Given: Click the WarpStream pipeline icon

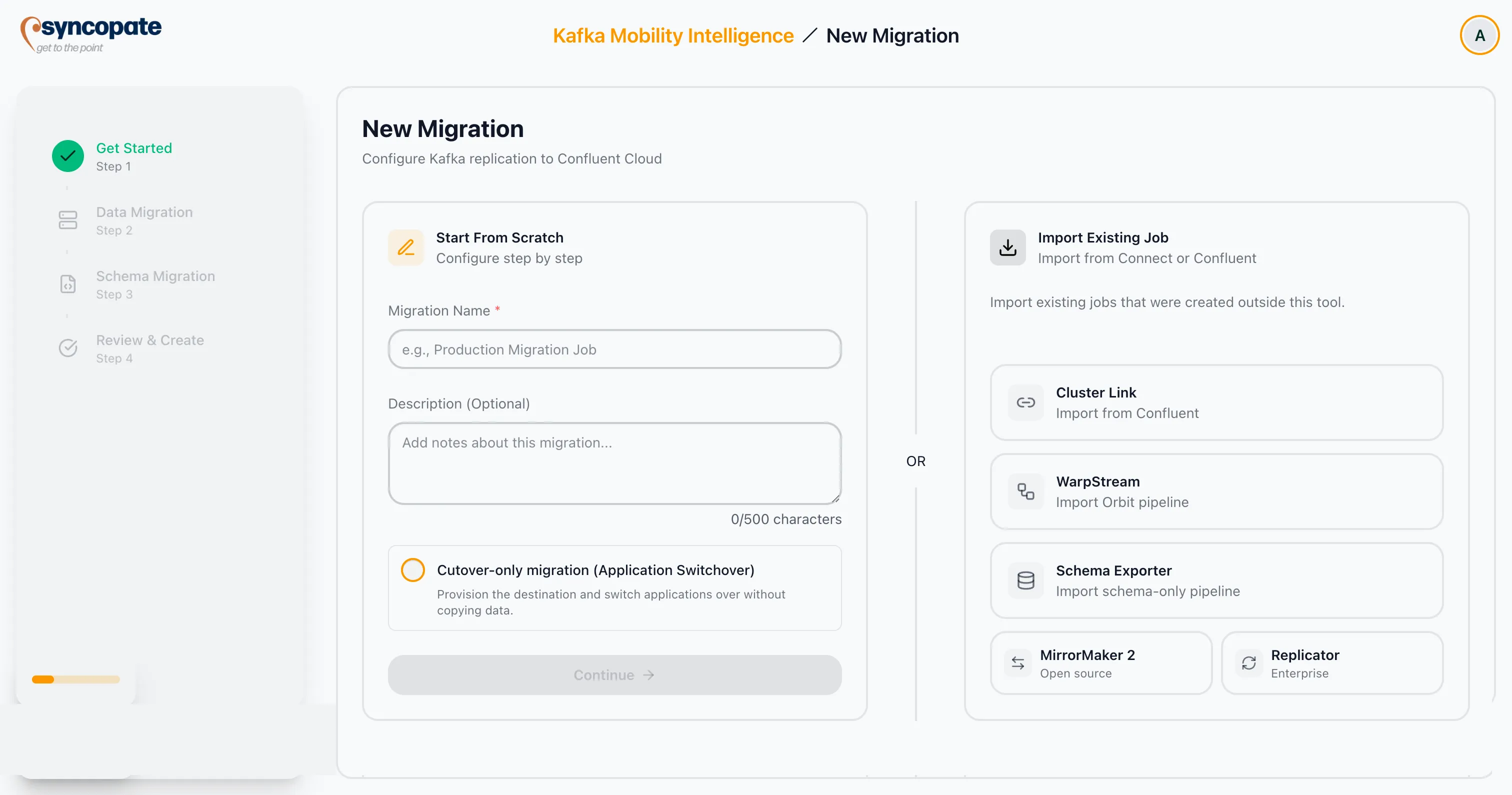Looking at the screenshot, I should [x=1025, y=491].
